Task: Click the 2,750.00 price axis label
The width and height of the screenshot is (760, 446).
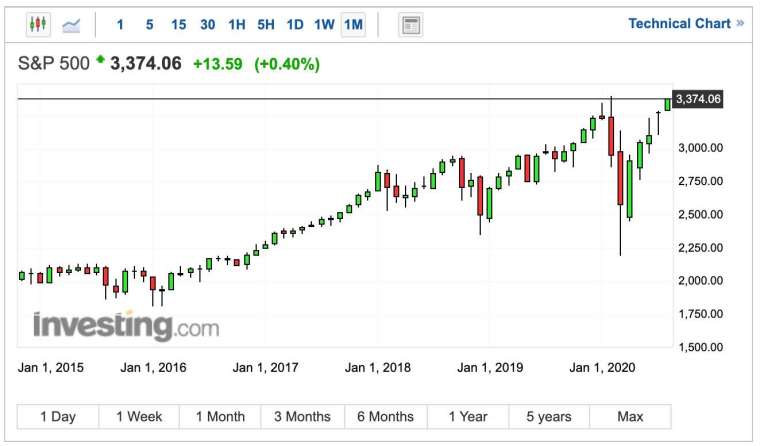Action: point(700,181)
